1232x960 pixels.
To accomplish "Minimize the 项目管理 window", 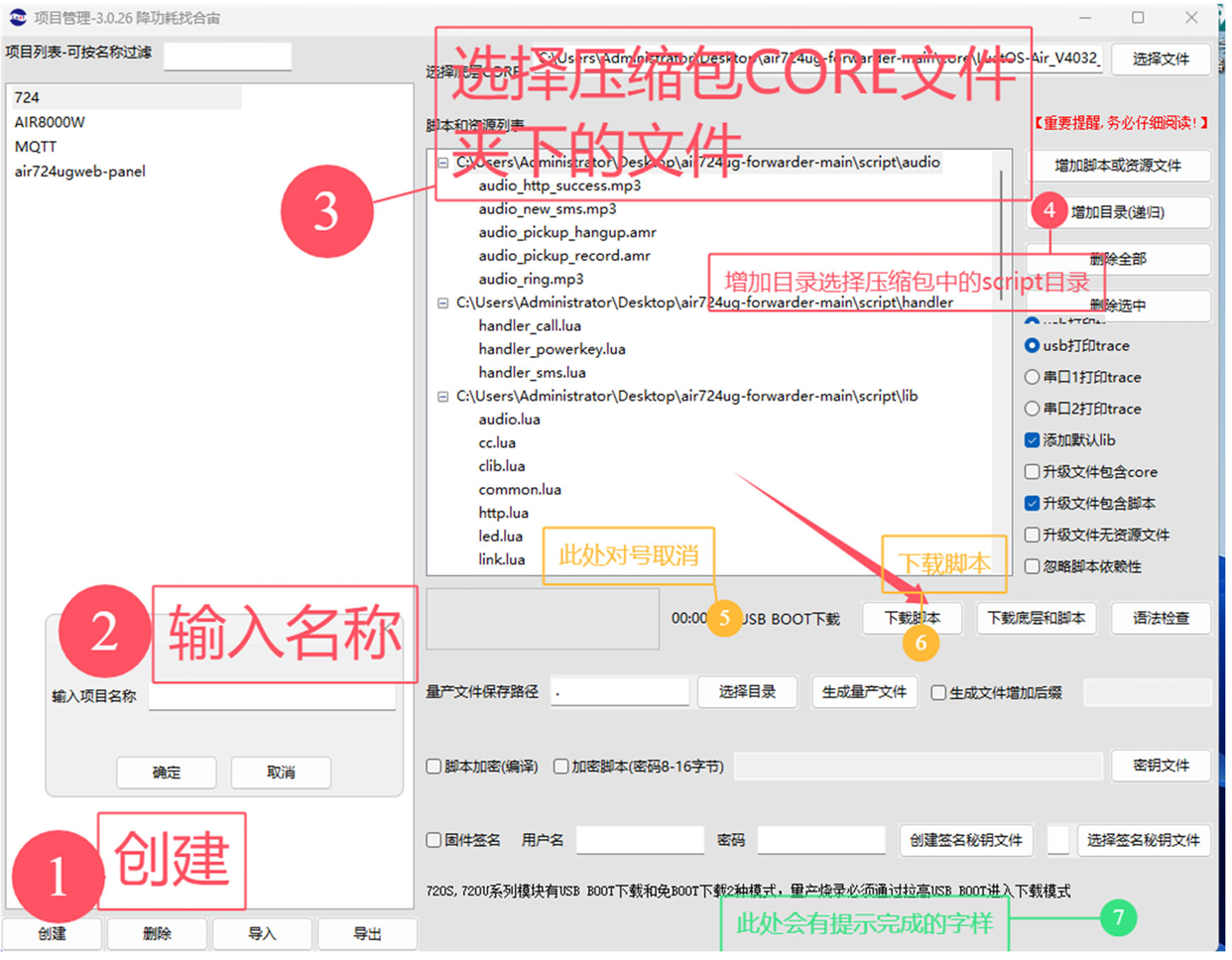I will coord(1085,17).
